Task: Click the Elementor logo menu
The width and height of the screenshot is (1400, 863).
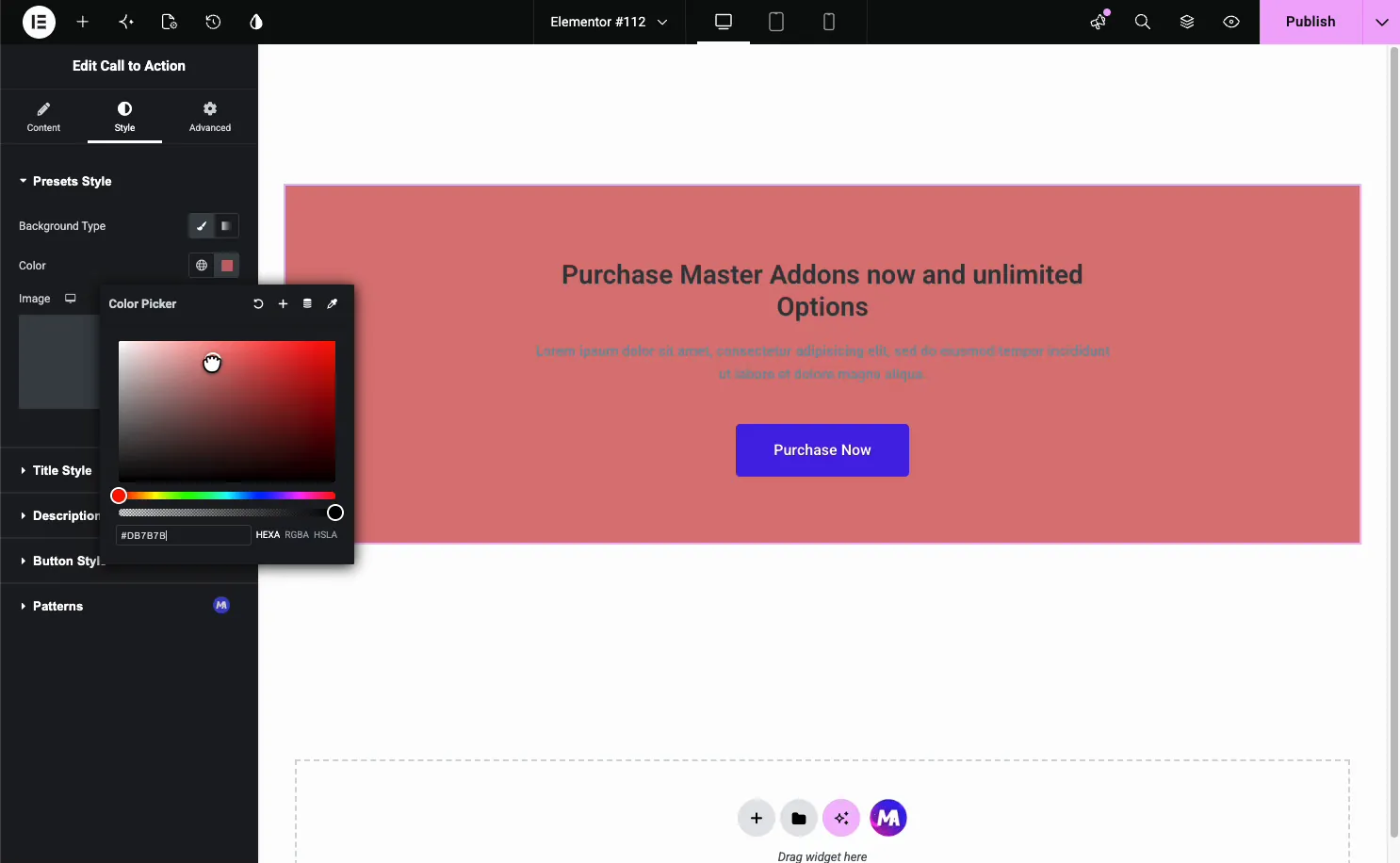Action: tap(39, 22)
